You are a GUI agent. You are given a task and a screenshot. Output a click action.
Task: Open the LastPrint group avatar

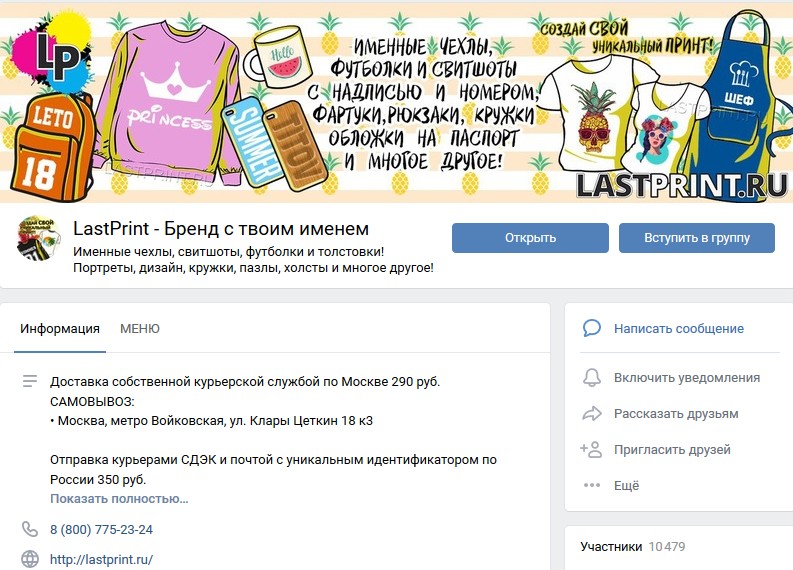point(39,239)
